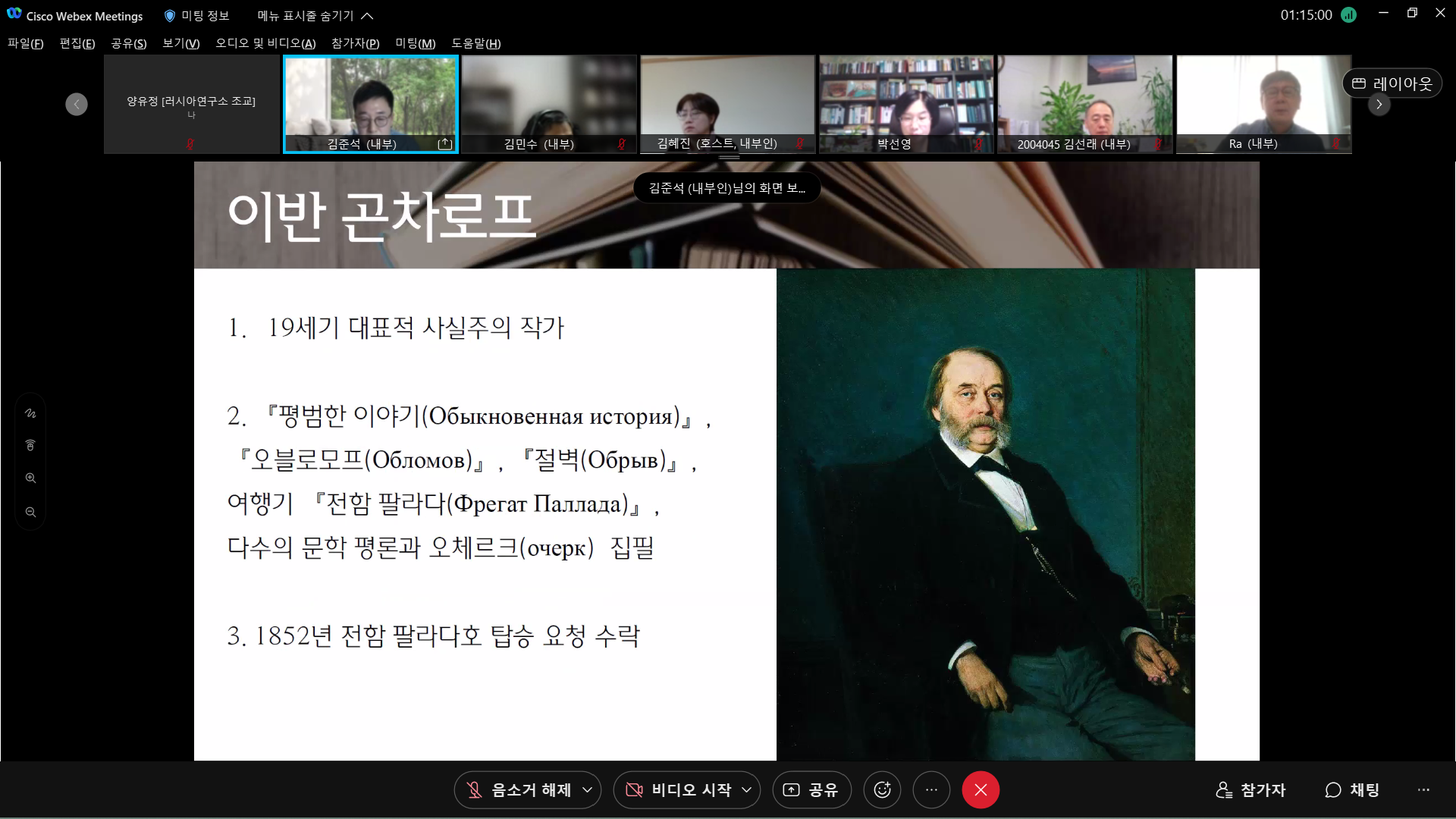Start video with 비디오 시작 button
1456x819 pixels.
pos(679,790)
